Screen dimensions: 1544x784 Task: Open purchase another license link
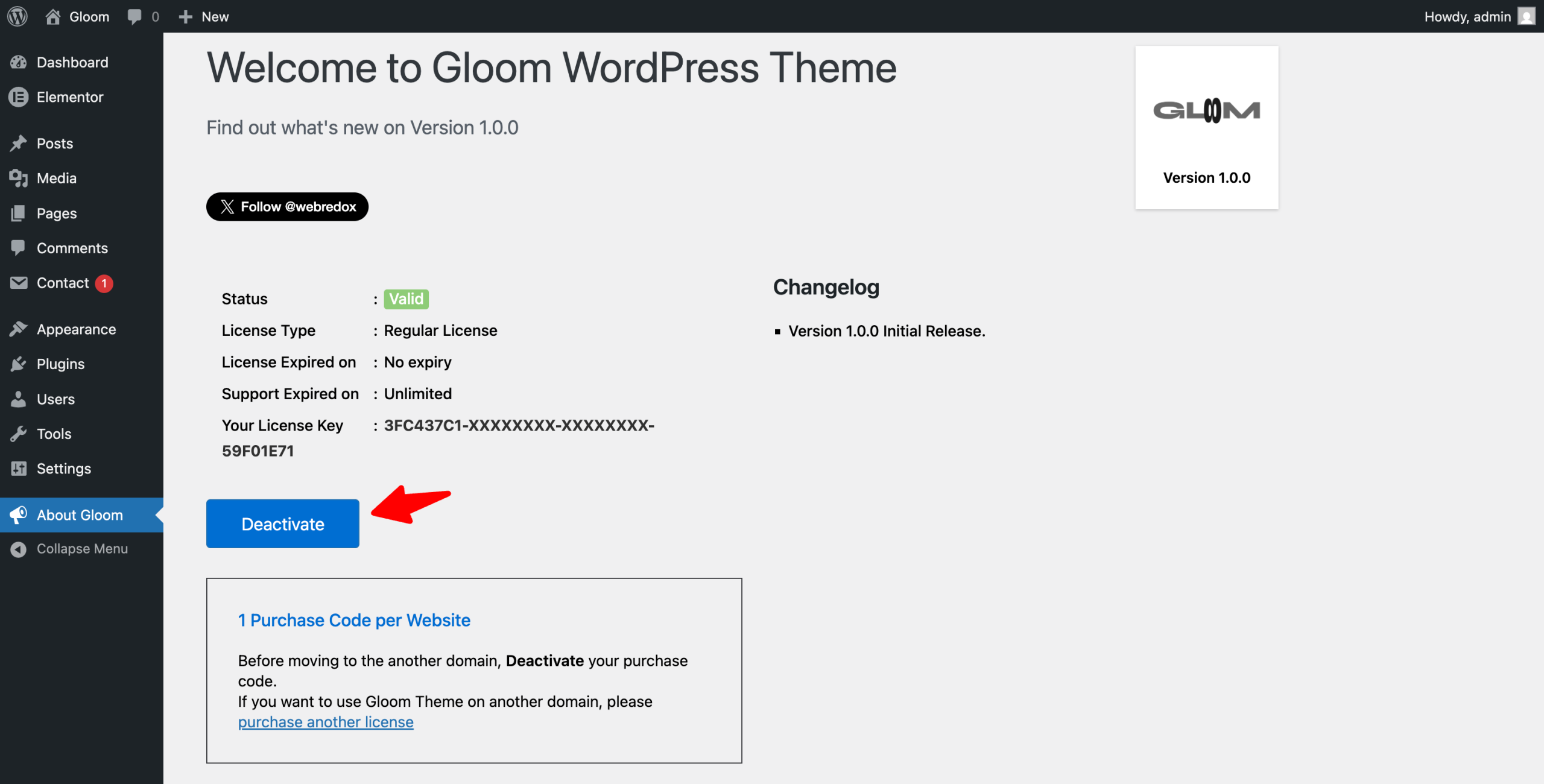coord(326,722)
